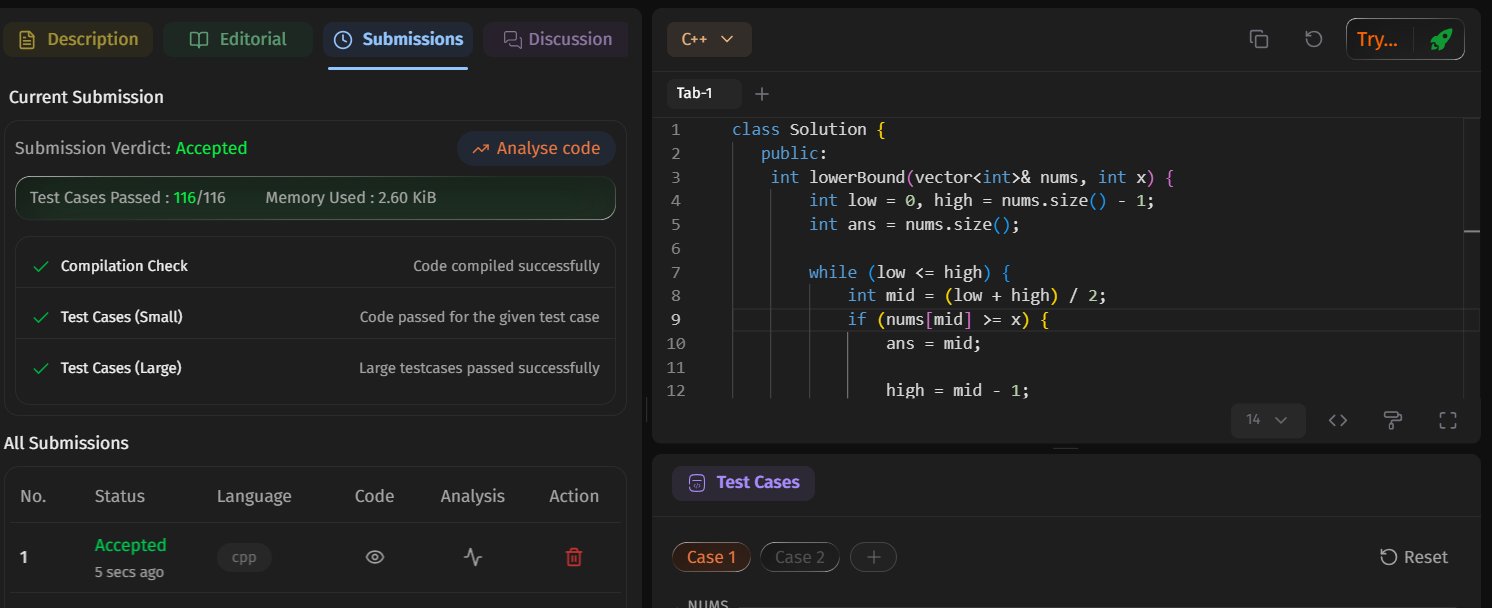The width and height of the screenshot is (1492, 608).
Task: Enter fullscreen mode for the editor
Action: point(1447,420)
